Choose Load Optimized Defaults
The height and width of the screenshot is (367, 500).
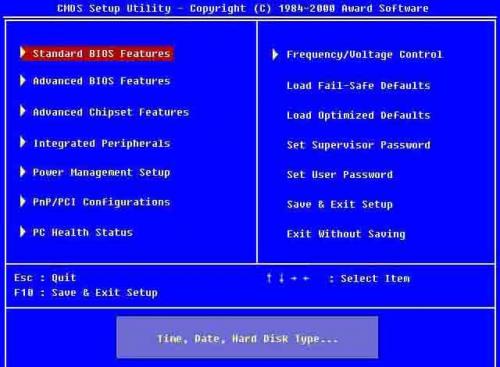(x=358, y=115)
